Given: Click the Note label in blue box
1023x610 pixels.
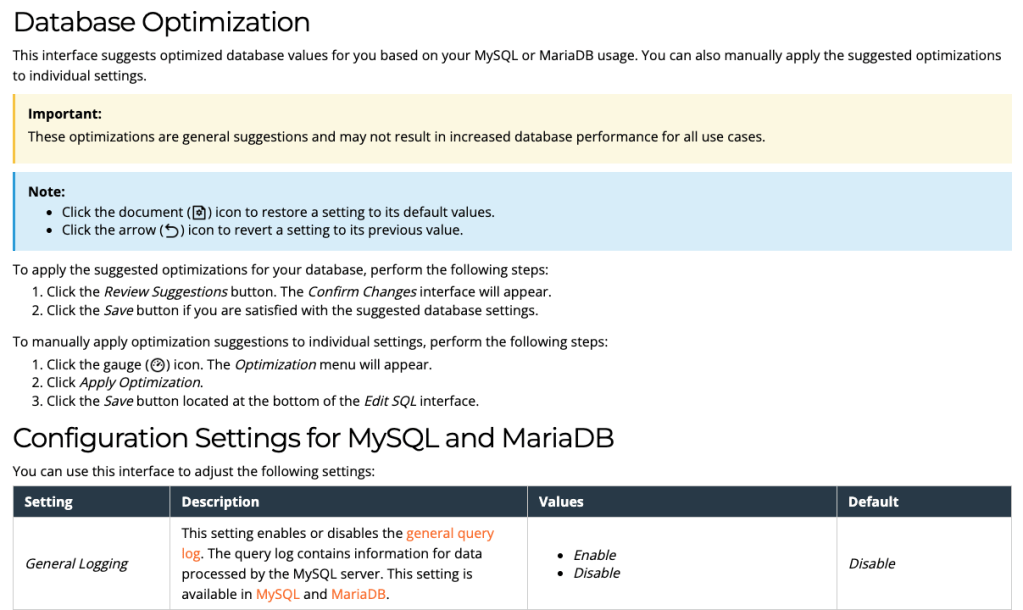Looking at the screenshot, I should pyautogui.click(x=46, y=191).
